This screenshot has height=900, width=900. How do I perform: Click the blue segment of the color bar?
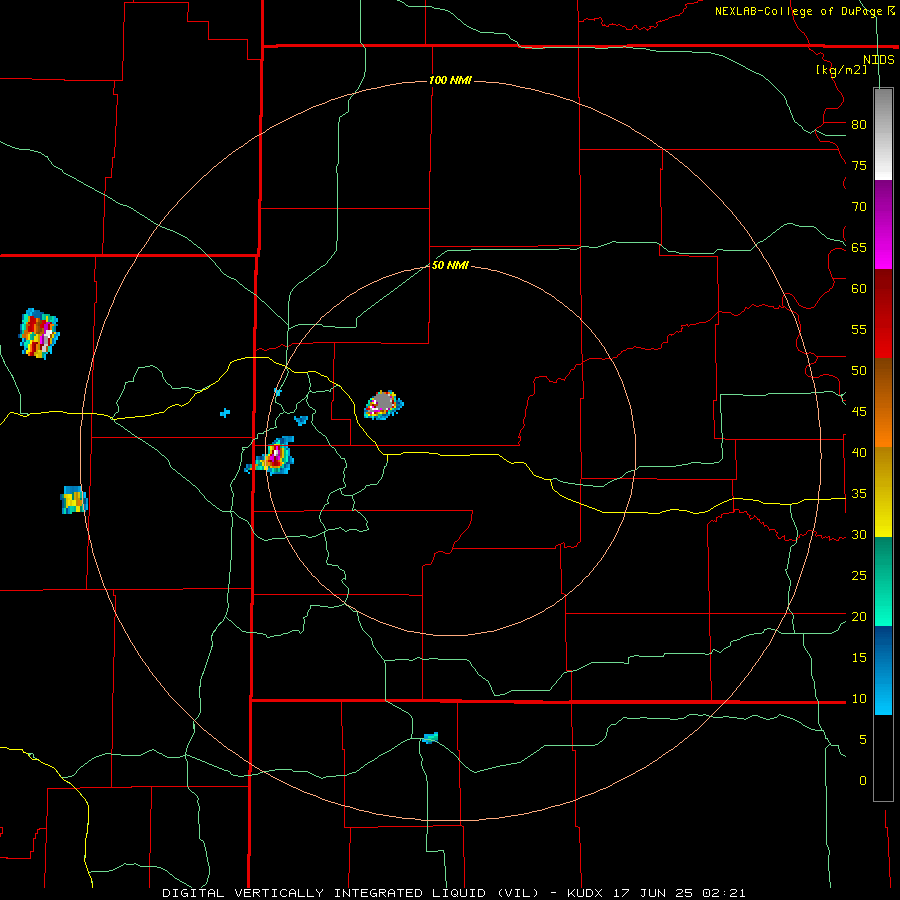tap(883, 670)
